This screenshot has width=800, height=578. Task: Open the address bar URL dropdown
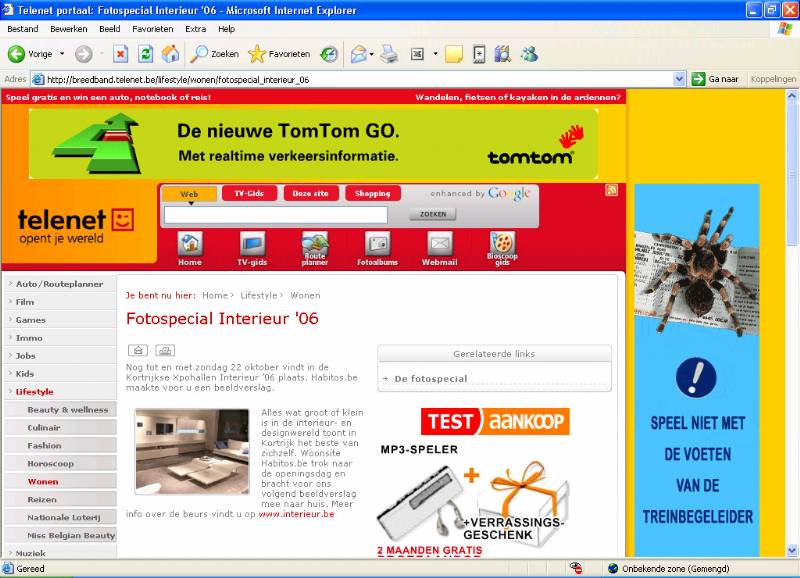679,79
